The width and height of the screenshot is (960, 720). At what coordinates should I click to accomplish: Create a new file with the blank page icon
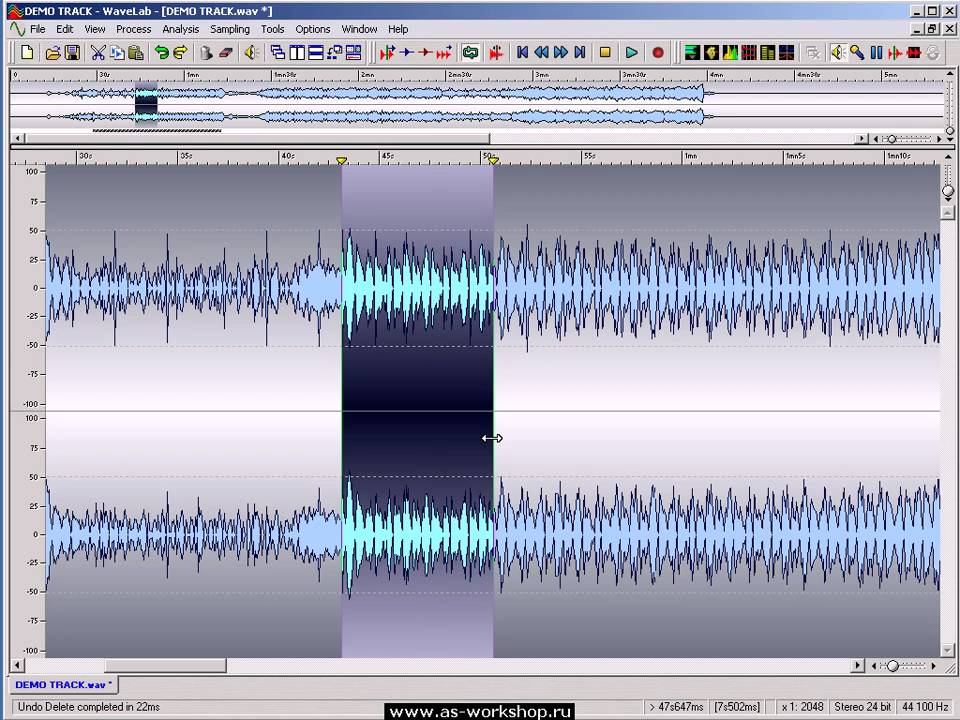27,53
